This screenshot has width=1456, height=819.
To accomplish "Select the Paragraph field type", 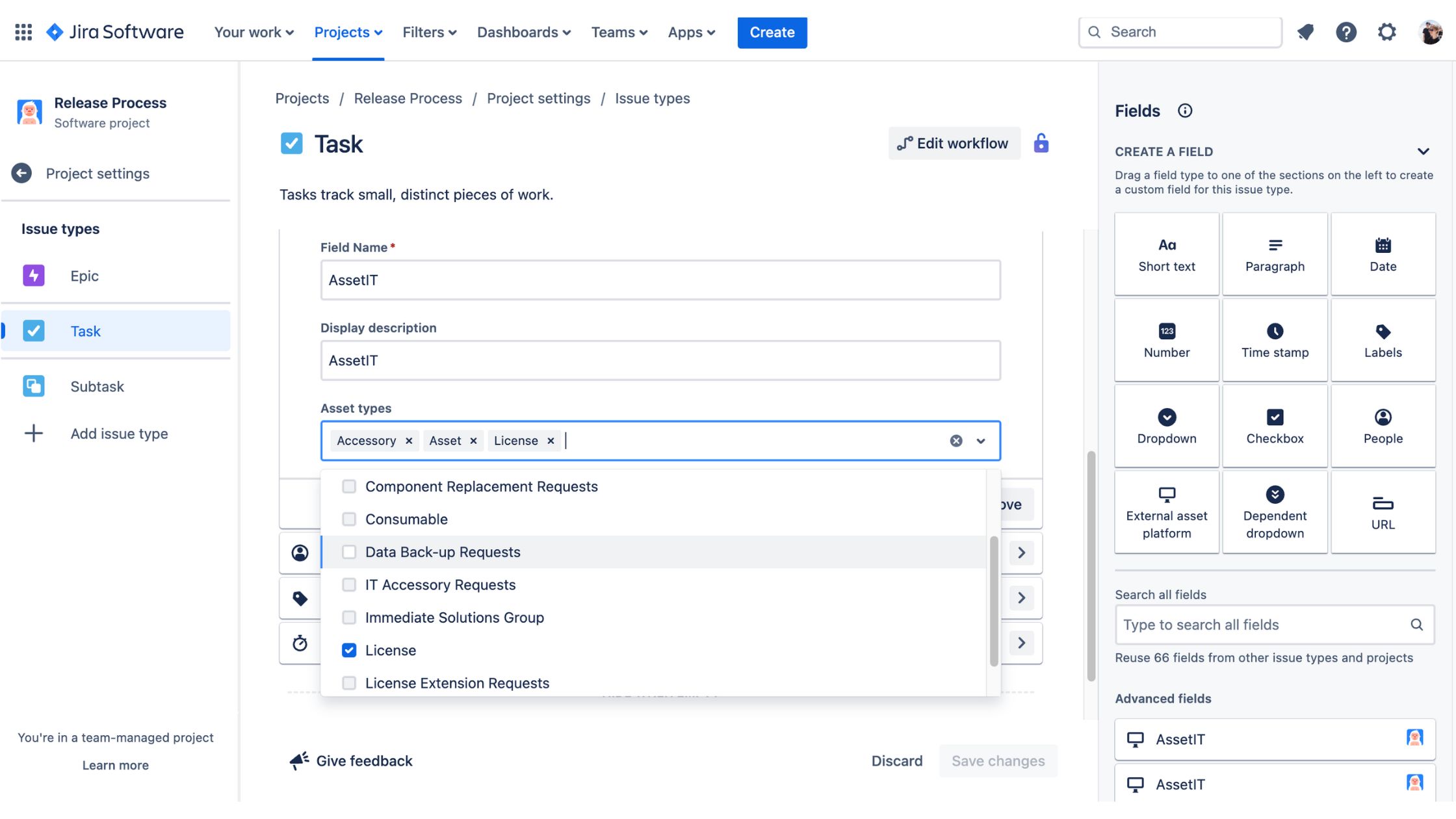I will coord(1274,253).
